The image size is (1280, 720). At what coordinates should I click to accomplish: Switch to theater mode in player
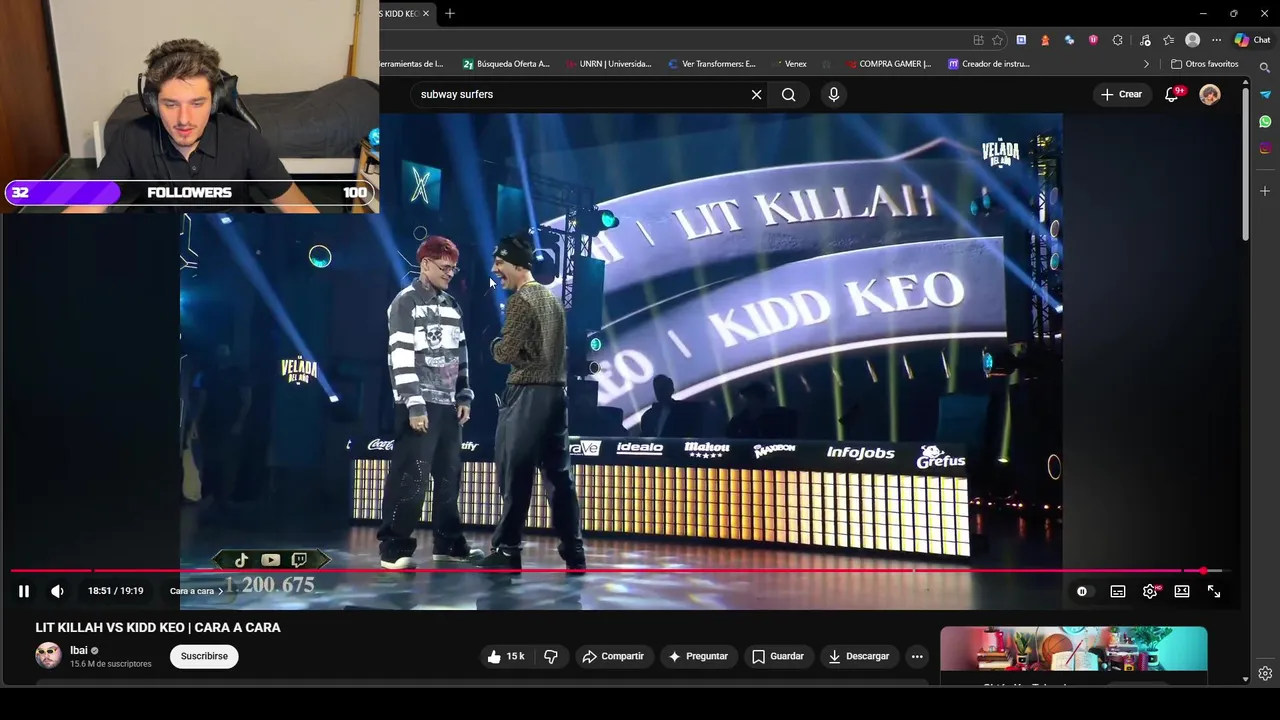point(1182,591)
